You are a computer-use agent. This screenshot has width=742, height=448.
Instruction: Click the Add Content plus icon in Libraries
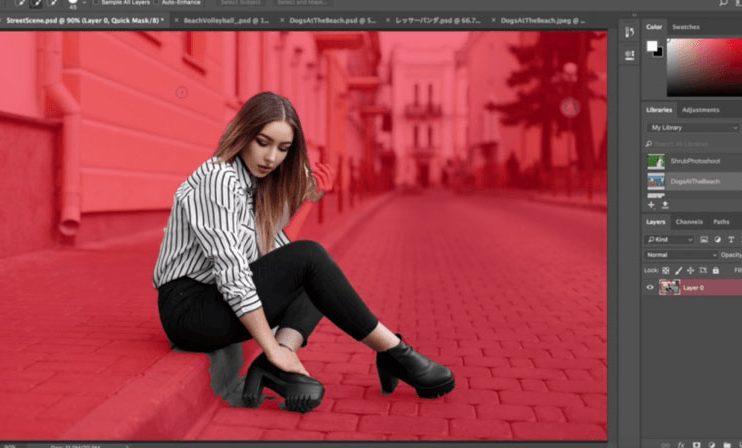[651, 205]
